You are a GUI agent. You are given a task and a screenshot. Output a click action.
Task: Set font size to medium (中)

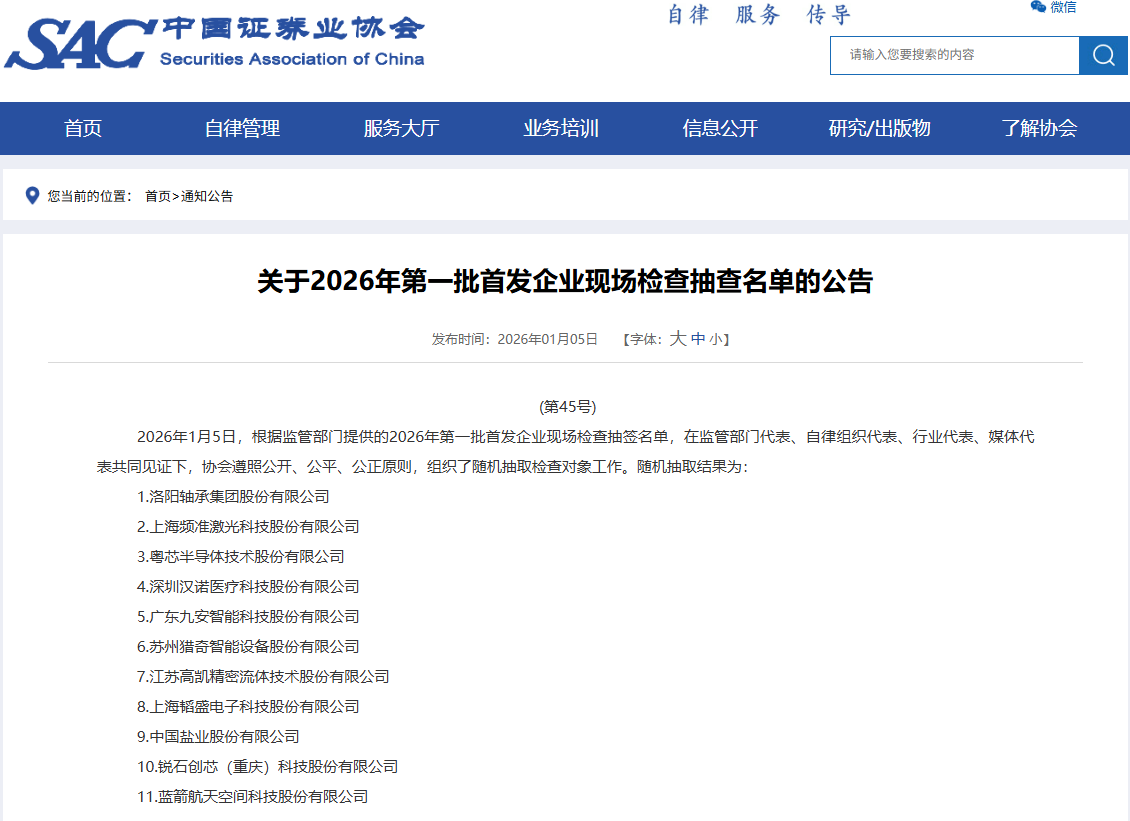698,340
